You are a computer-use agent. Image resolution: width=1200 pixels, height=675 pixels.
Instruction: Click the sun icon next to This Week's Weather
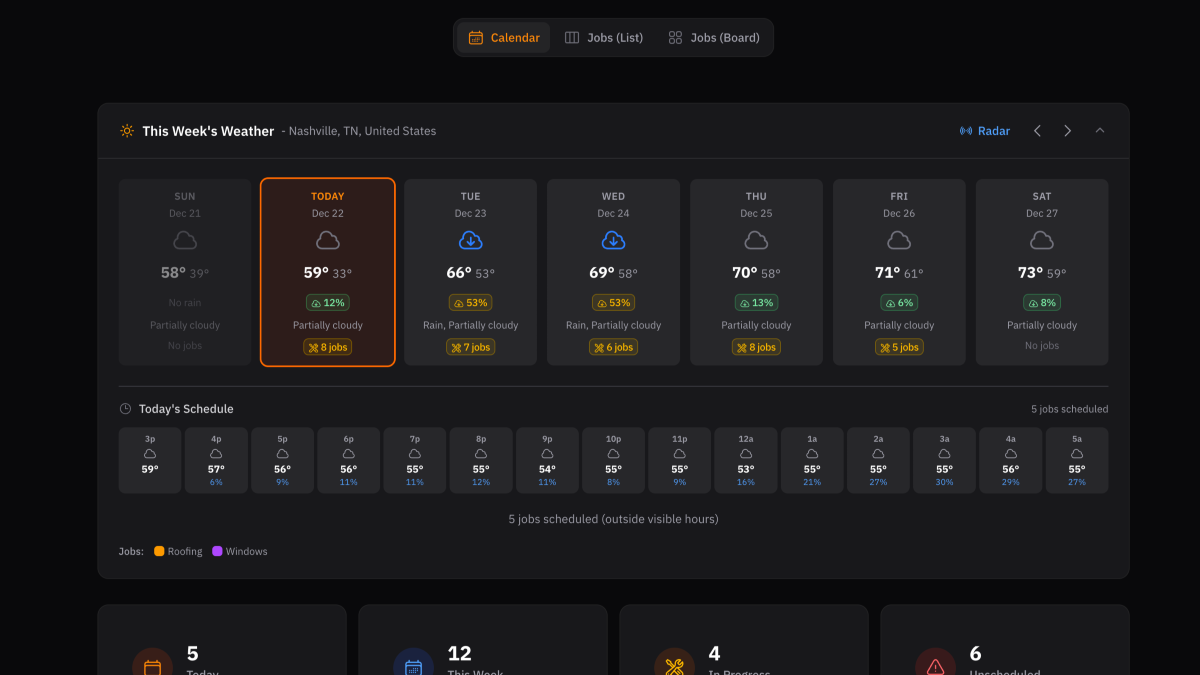tap(126, 130)
